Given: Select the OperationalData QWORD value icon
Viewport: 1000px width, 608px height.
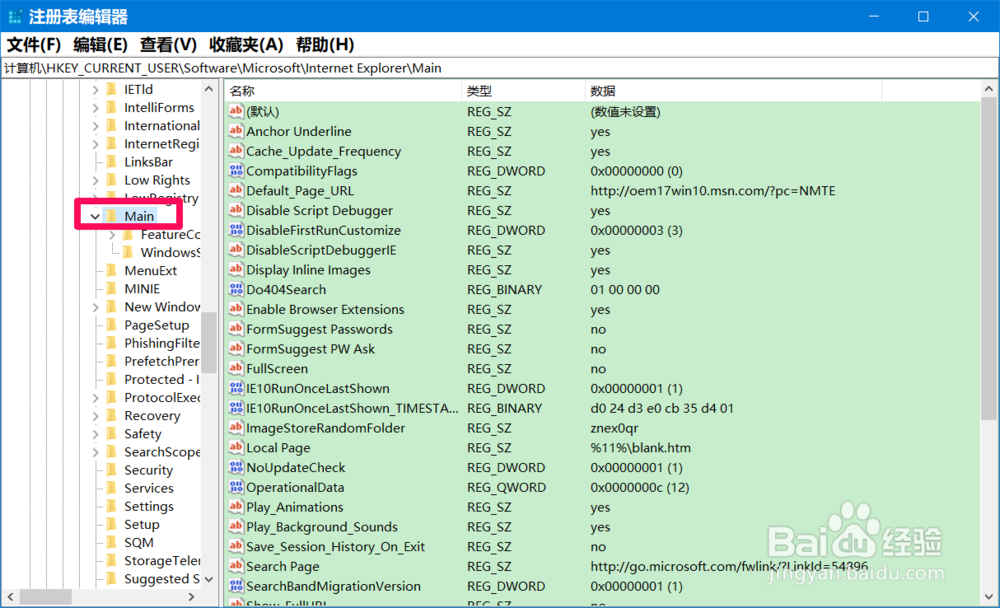Looking at the screenshot, I should (x=236, y=487).
